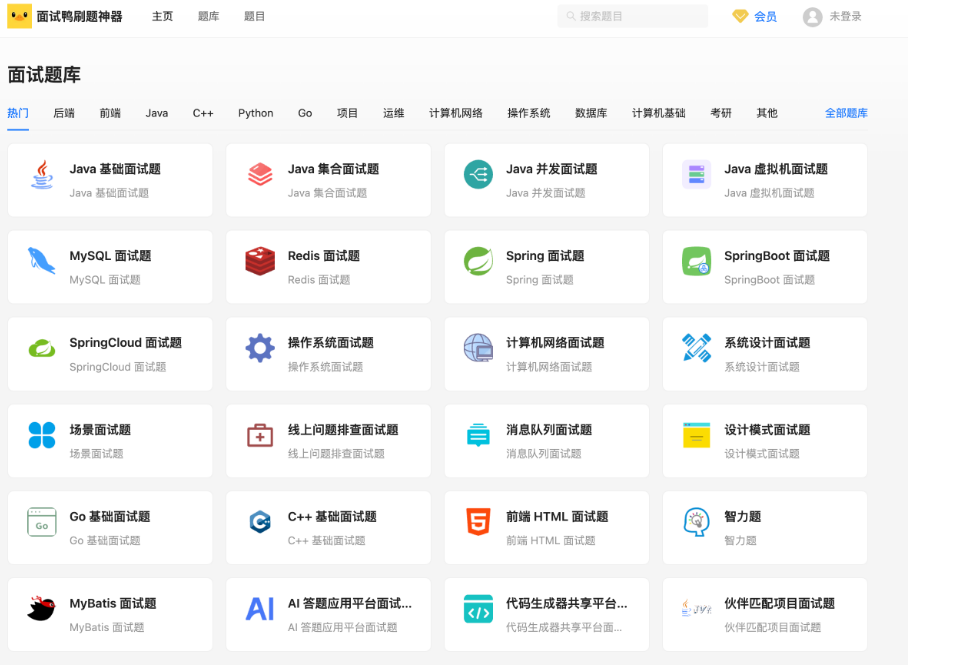The height and width of the screenshot is (665, 972).
Task: Click the purple Java 虚拟机 server icon
Action: point(697,174)
